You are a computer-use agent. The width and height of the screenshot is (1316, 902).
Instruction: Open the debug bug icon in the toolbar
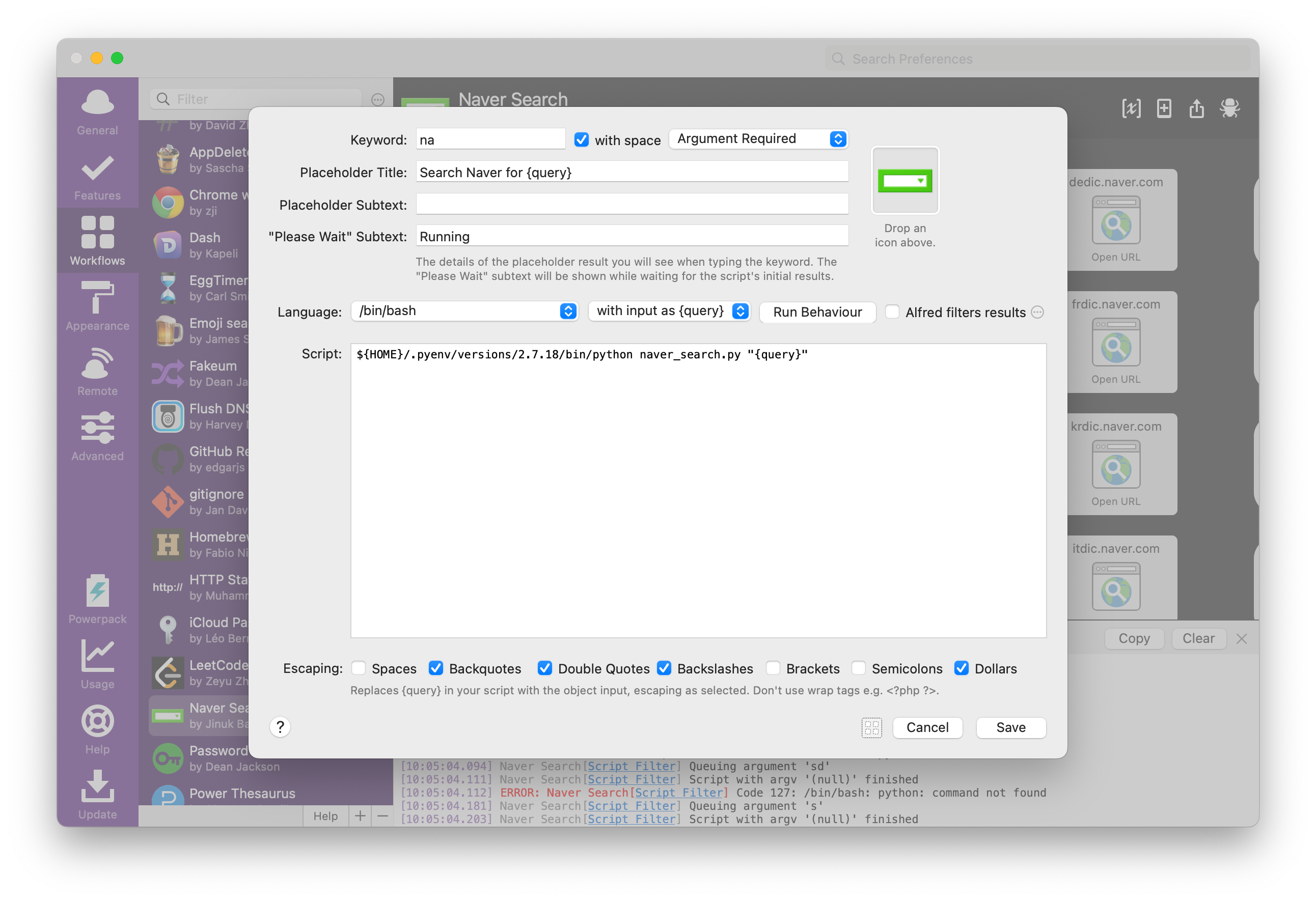1230,108
